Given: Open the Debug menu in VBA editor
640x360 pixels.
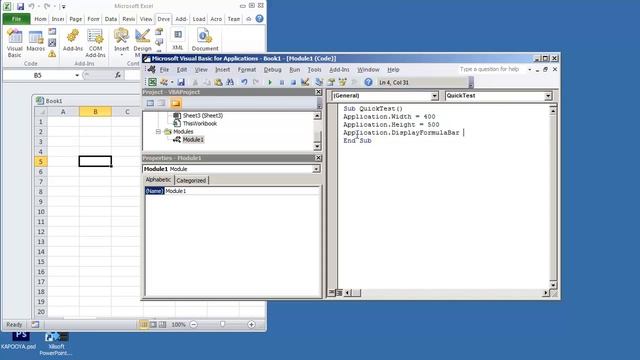Looking at the screenshot, I should tap(272, 70).
